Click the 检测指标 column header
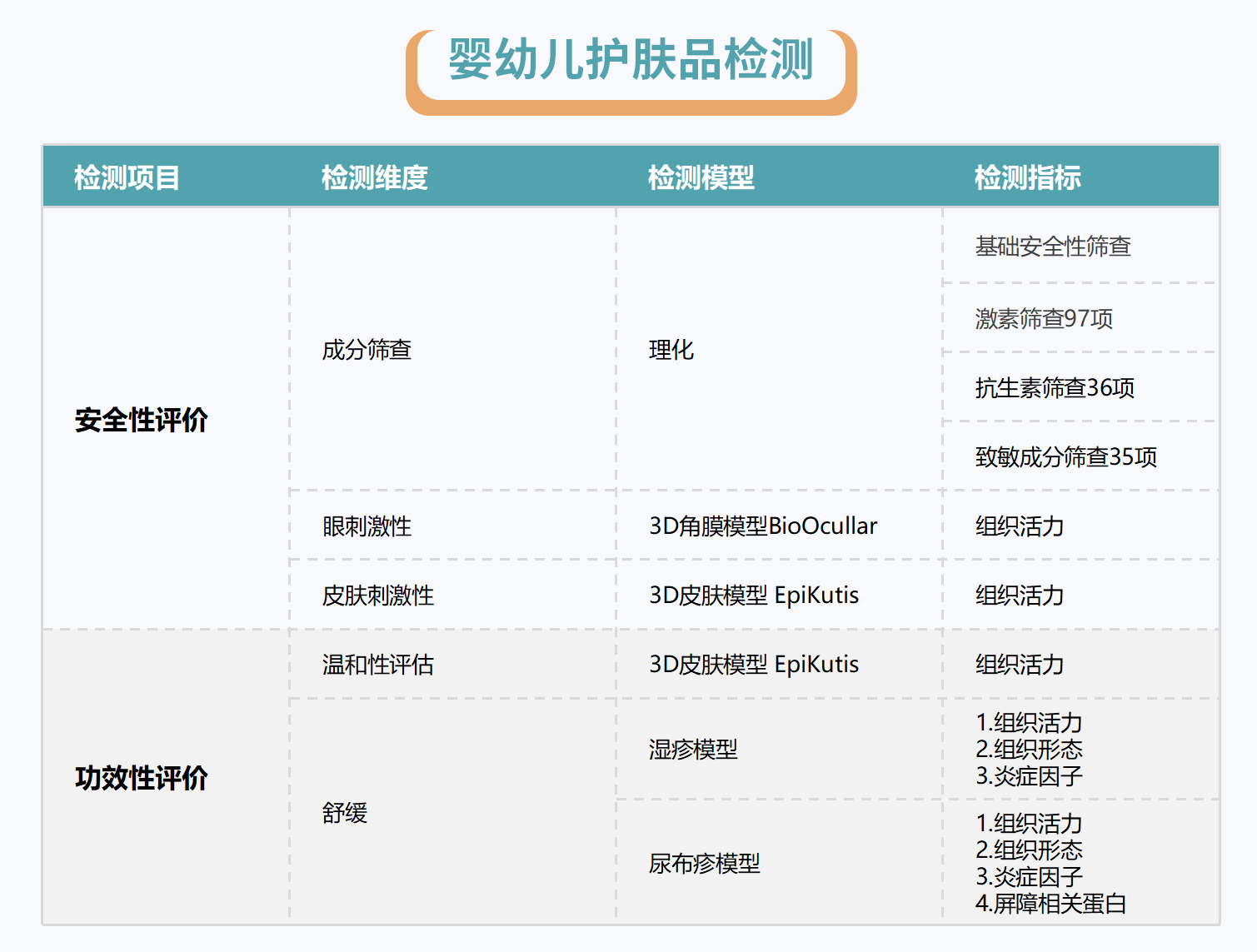The image size is (1257, 952). tap(1027, 177)
